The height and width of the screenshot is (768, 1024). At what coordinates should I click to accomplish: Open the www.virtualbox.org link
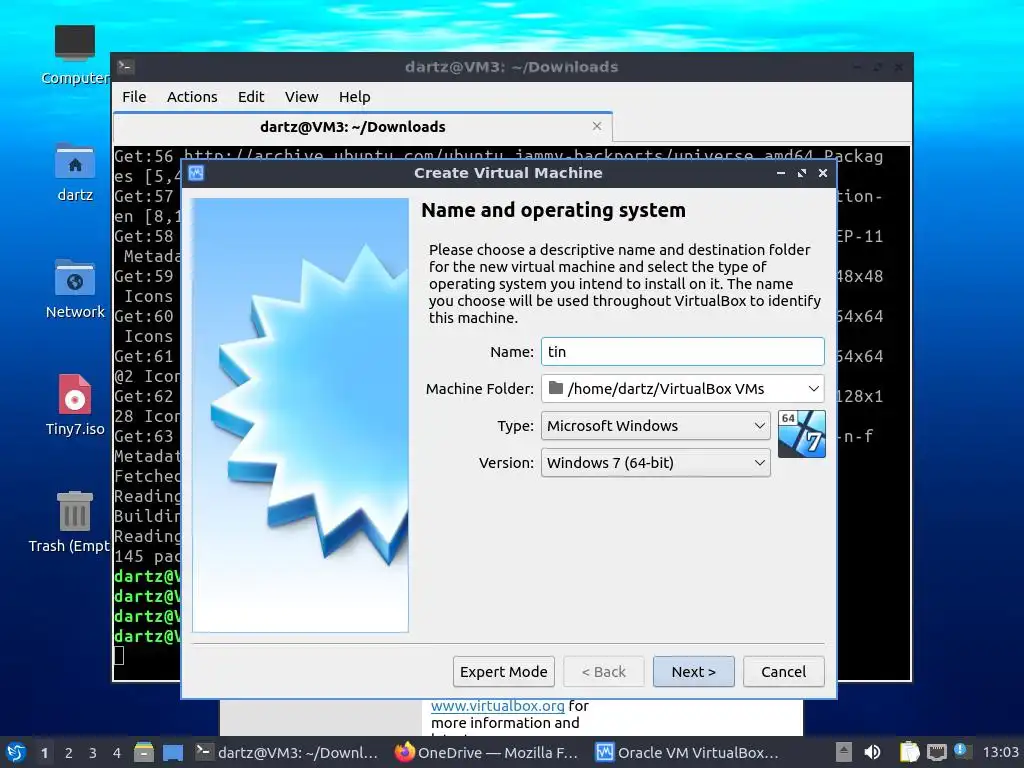497,706
